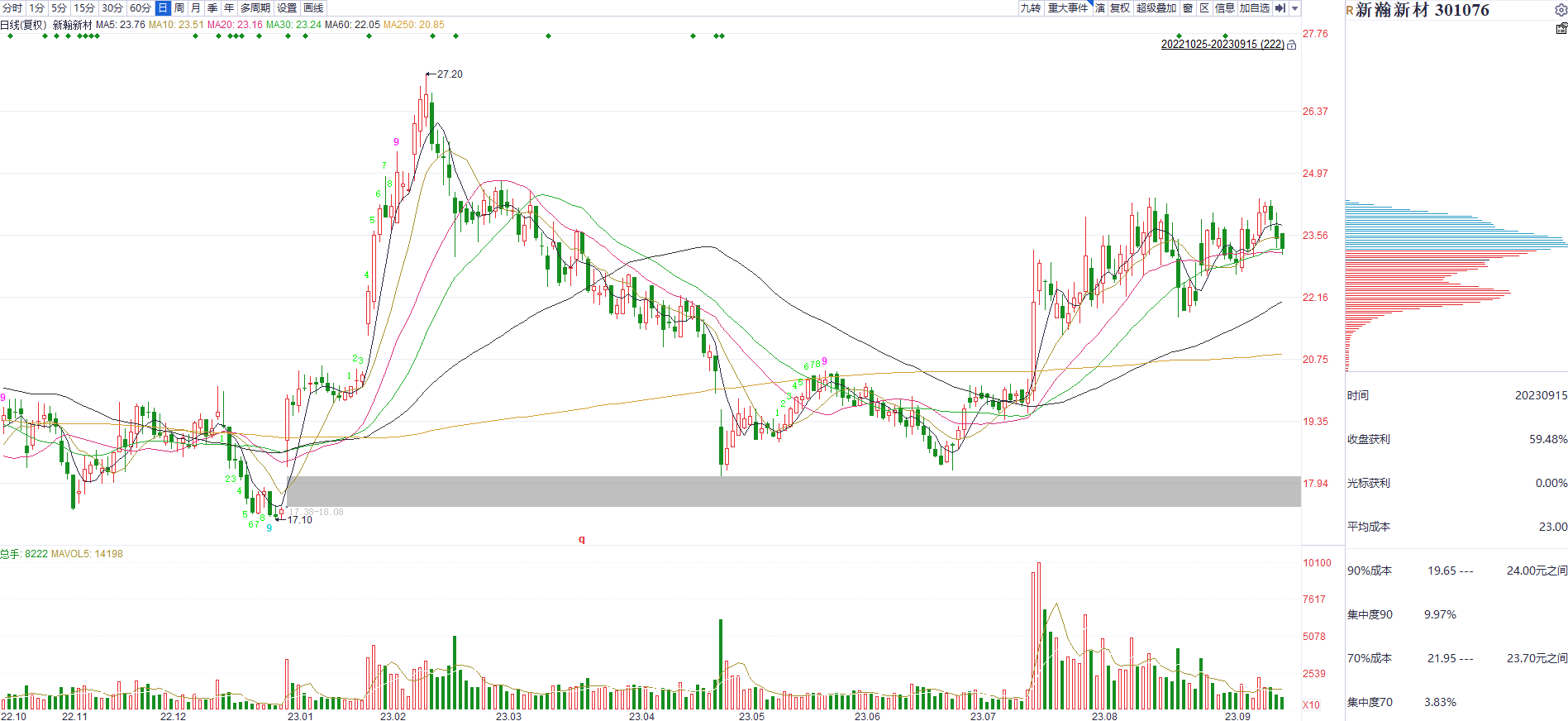1568x721 pixels.
Task: Select the 30分 period tab
Action: [x=112, y=7]
